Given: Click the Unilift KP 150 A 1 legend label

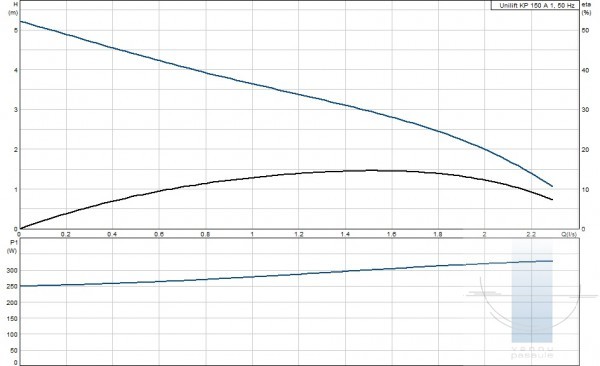Looking at the screenshot, I should pos(535,5).
